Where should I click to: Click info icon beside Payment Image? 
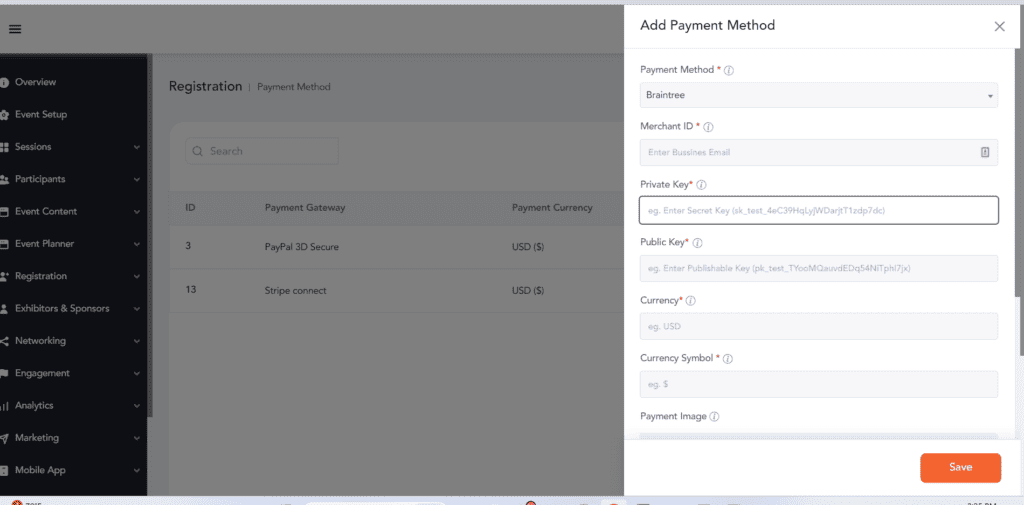click(x=714, y=416)
